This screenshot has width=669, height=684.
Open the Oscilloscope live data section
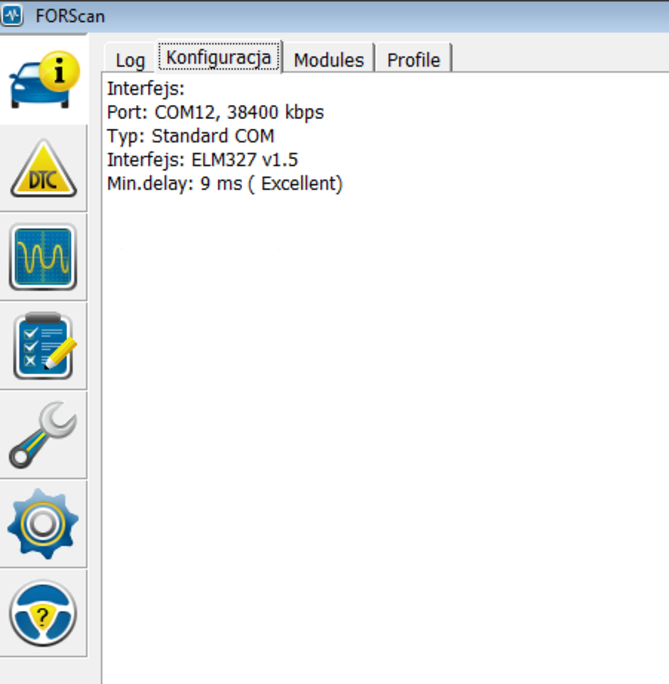click(x=44, y=257)
